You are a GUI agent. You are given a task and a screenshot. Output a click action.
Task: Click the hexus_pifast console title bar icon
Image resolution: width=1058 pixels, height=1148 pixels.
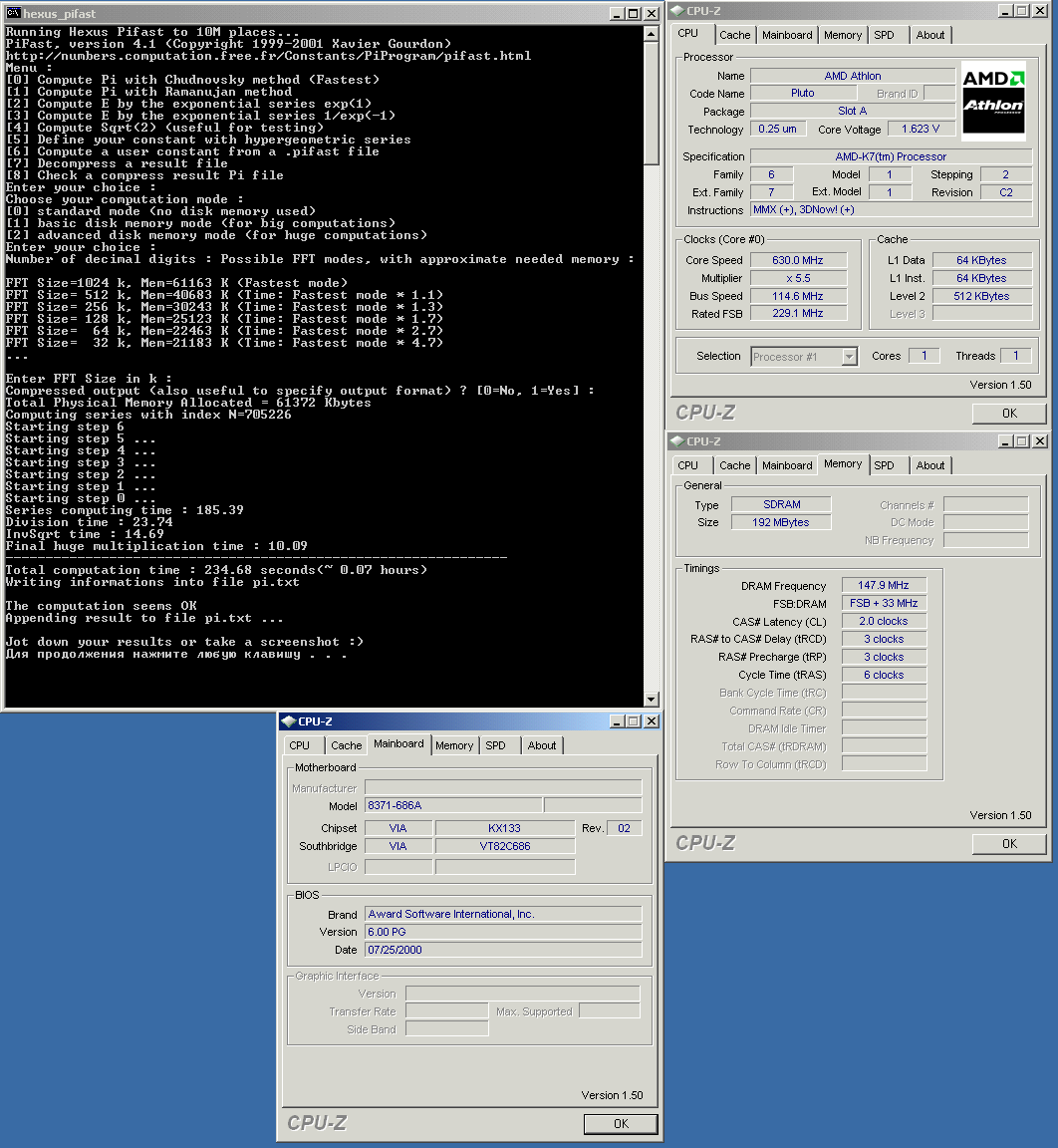pyautogui.click(x=13, y=13)
